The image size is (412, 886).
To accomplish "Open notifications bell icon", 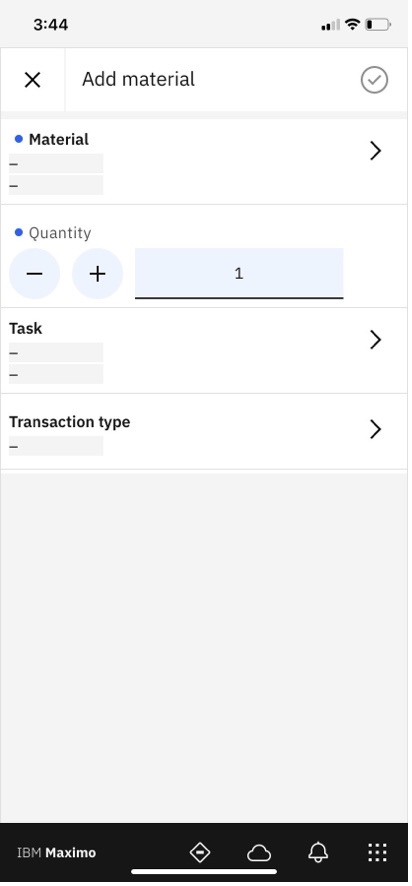I will click(x=318, y=852).
